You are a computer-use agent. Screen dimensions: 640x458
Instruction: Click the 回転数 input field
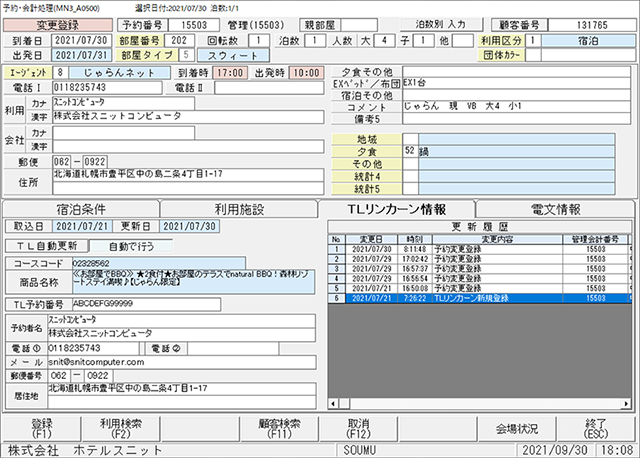(x=258, y=40)
